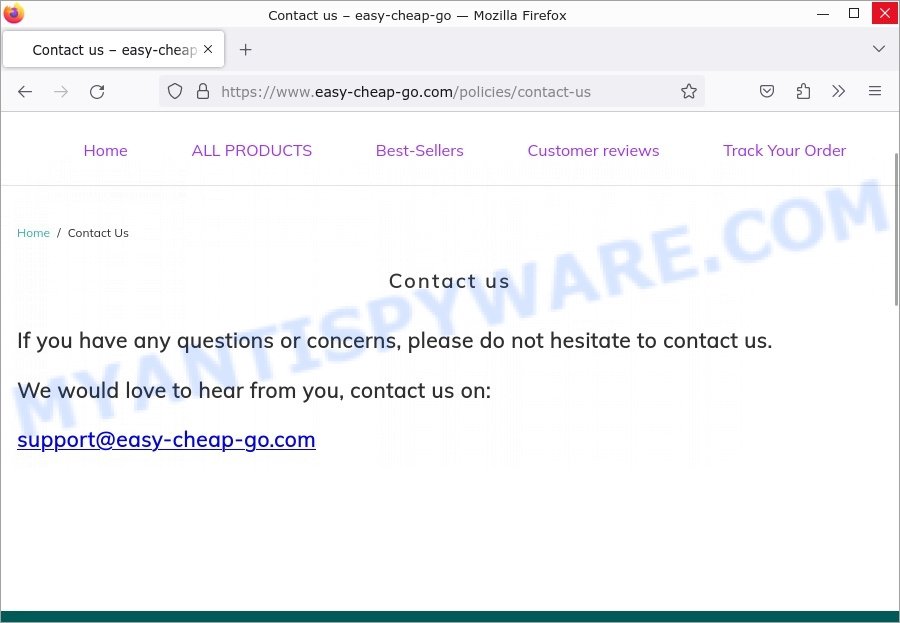The height and width of the screenshot is (623, 900).
Task: Click the support@easy-cheap-go.com email link
Action: coord(166,440)
